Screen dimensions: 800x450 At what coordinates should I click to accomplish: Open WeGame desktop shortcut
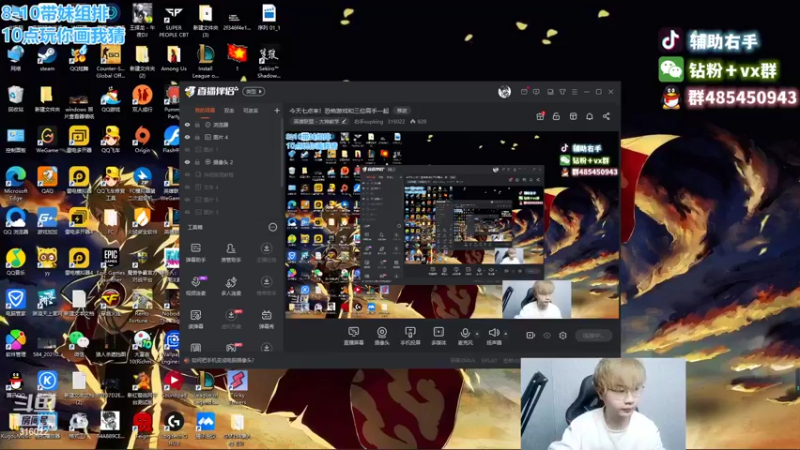(x=47, y=140)
